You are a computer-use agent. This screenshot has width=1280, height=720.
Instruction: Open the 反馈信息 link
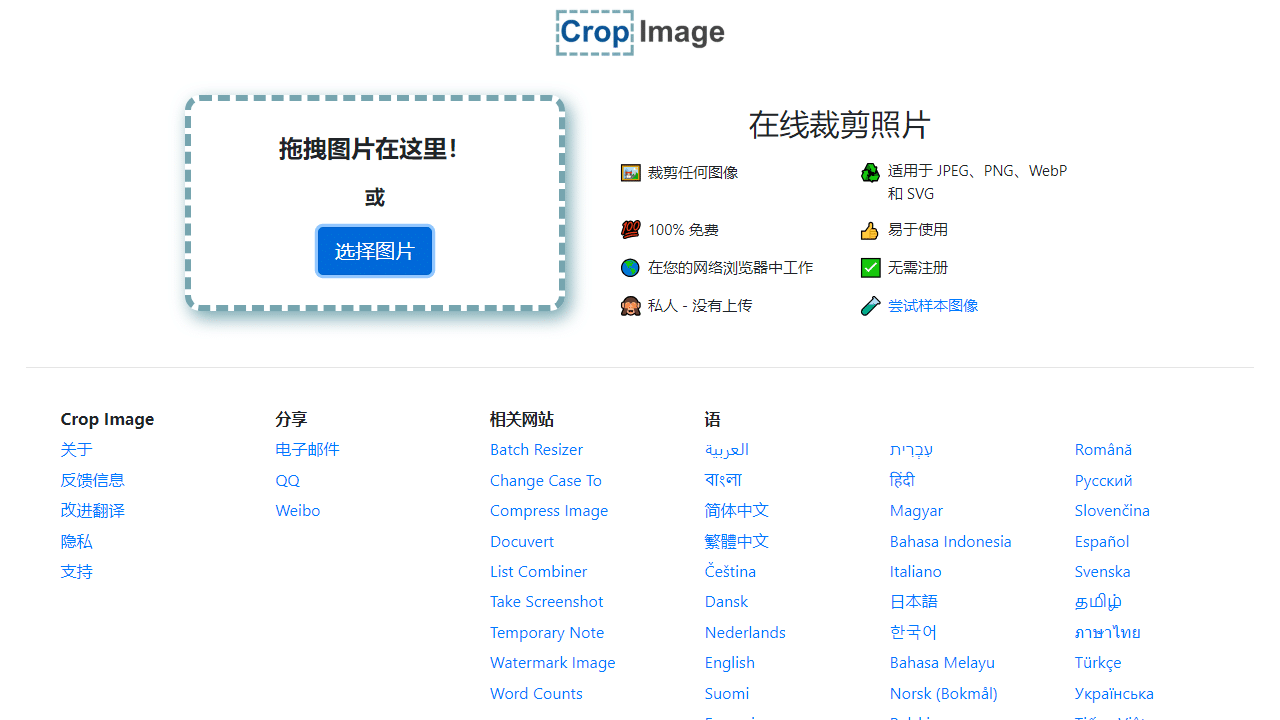[92, 480]
